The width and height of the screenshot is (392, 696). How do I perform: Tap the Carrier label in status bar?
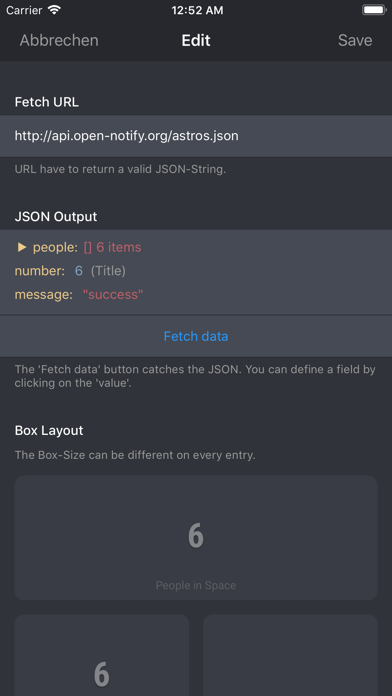pyautogui.click(x=24, y=10)
